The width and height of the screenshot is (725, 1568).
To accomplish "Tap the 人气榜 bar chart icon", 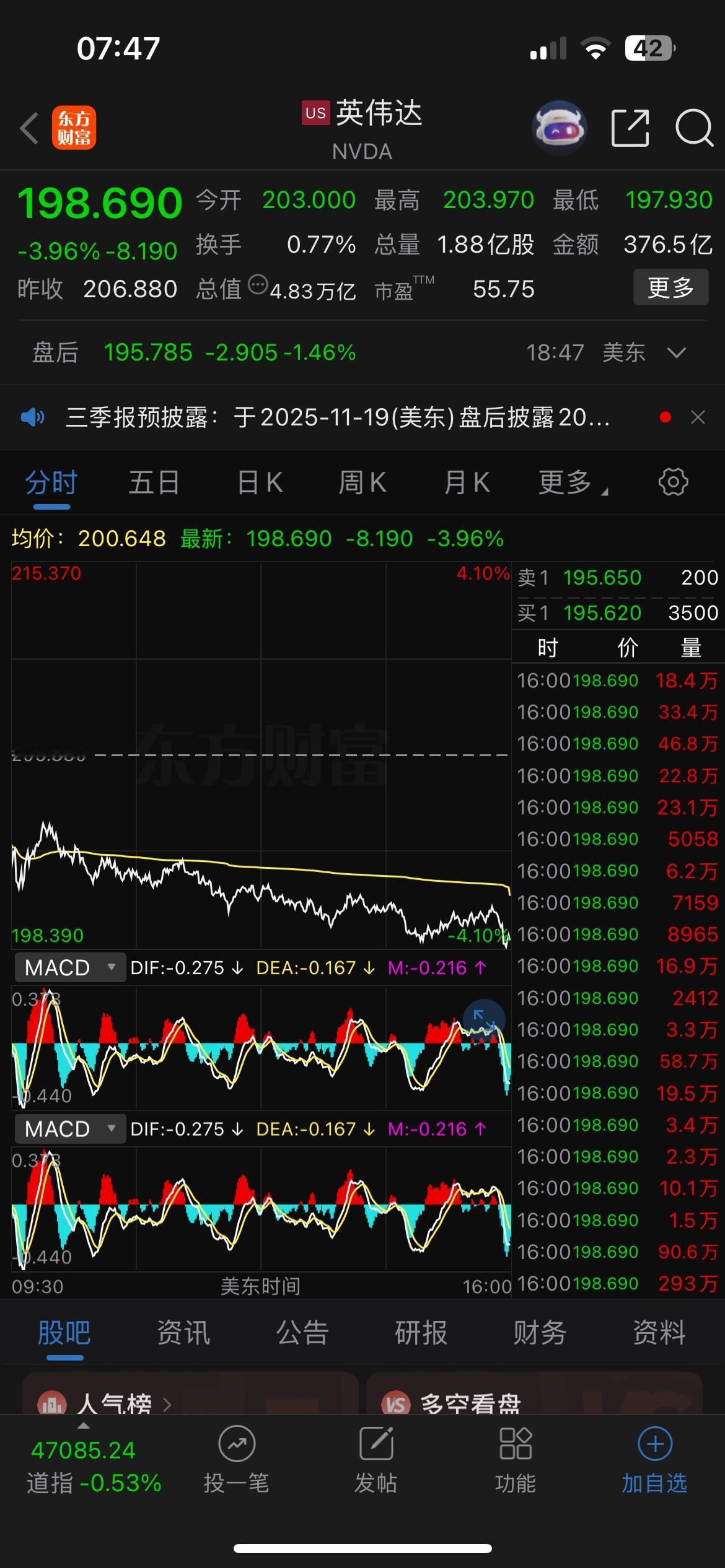I will (52, 1403).
